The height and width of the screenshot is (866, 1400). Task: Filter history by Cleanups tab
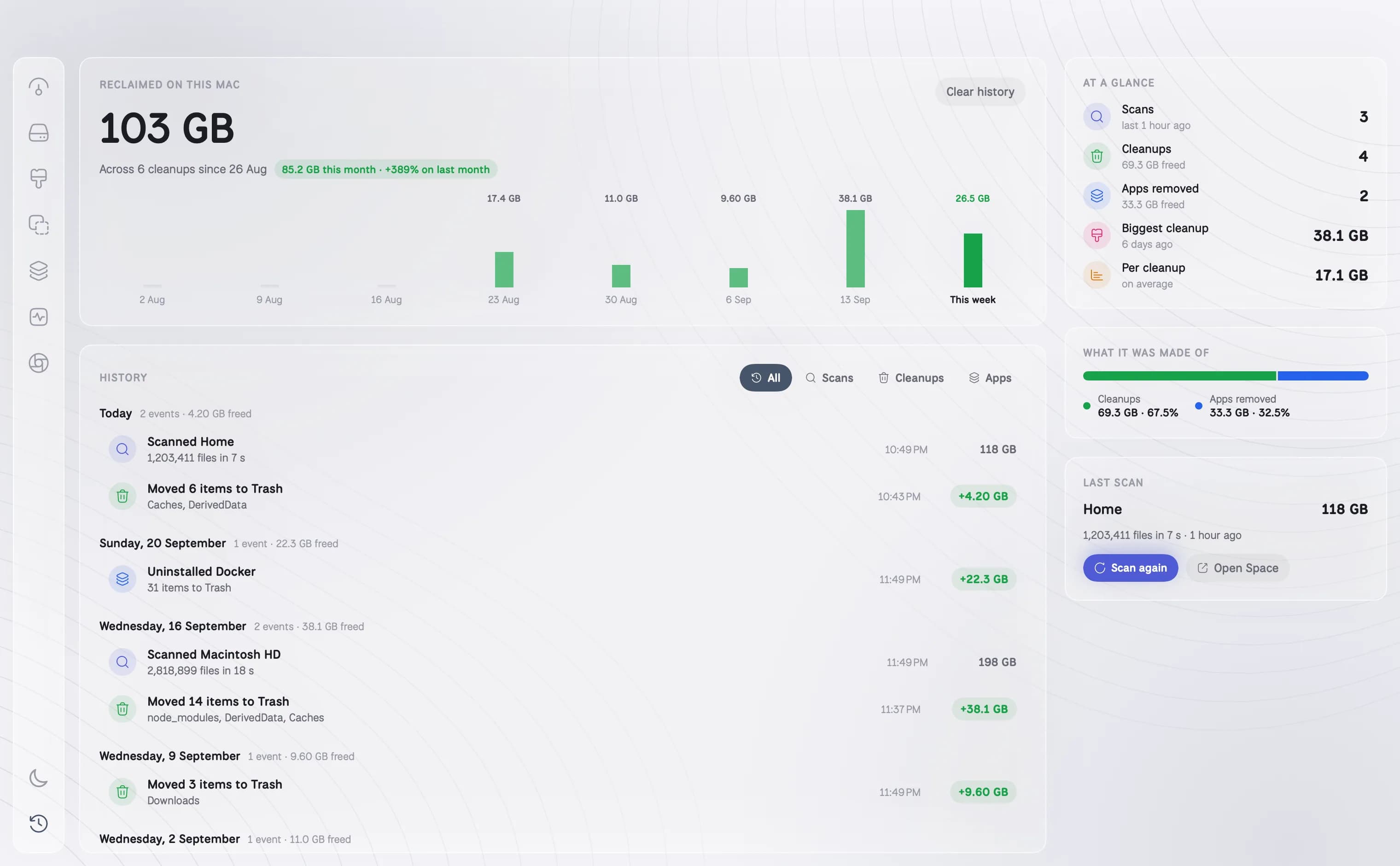911,378
